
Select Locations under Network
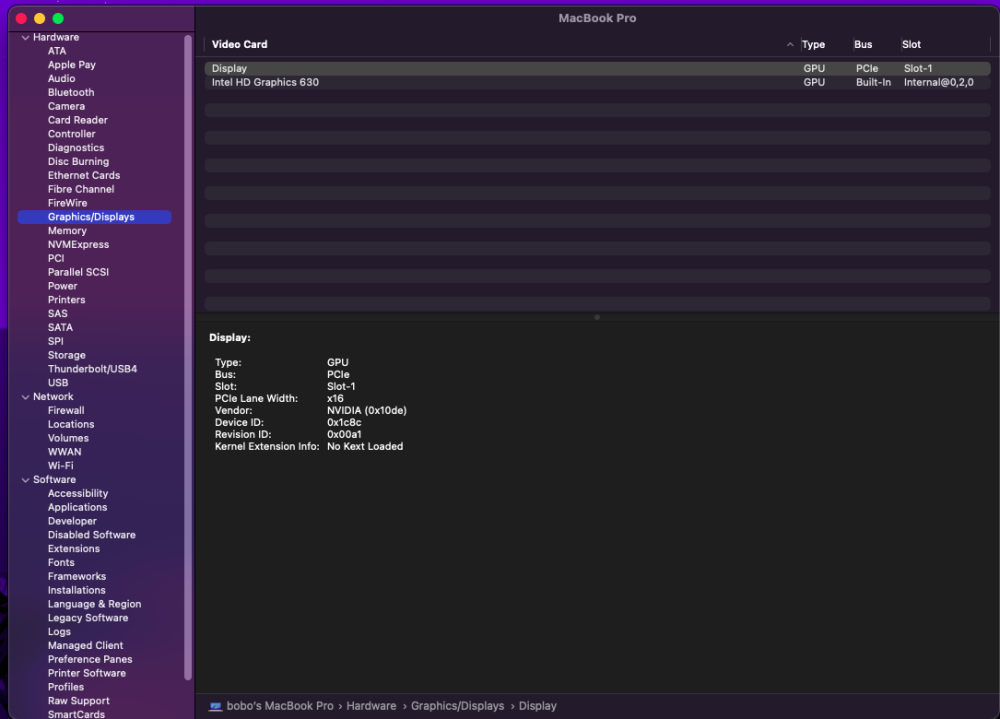[x=71, y=424]
